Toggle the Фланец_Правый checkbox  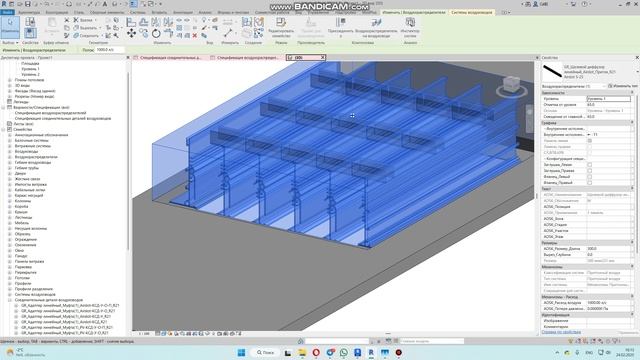(589, 182)
